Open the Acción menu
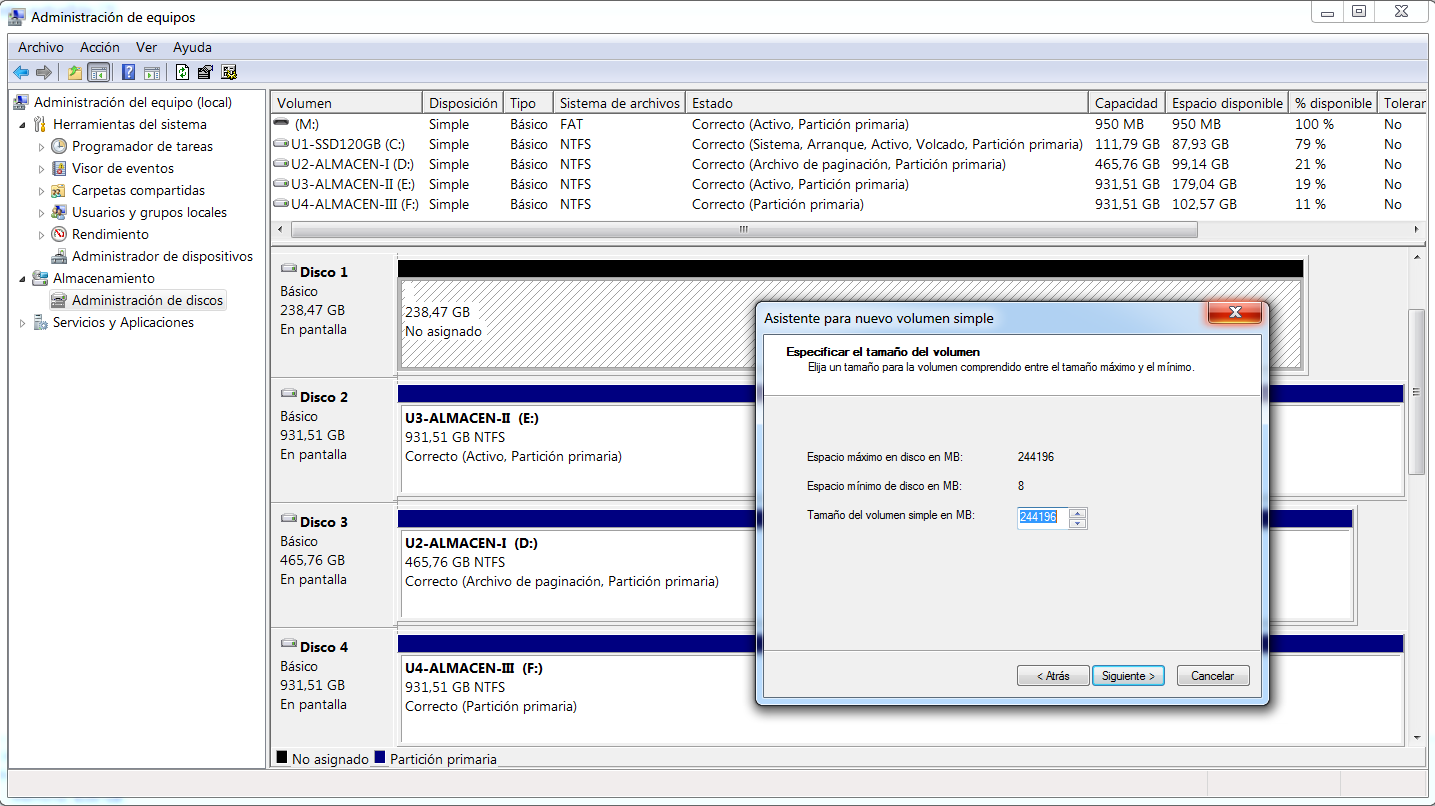1435x806 pixels. tap(99, 47)
